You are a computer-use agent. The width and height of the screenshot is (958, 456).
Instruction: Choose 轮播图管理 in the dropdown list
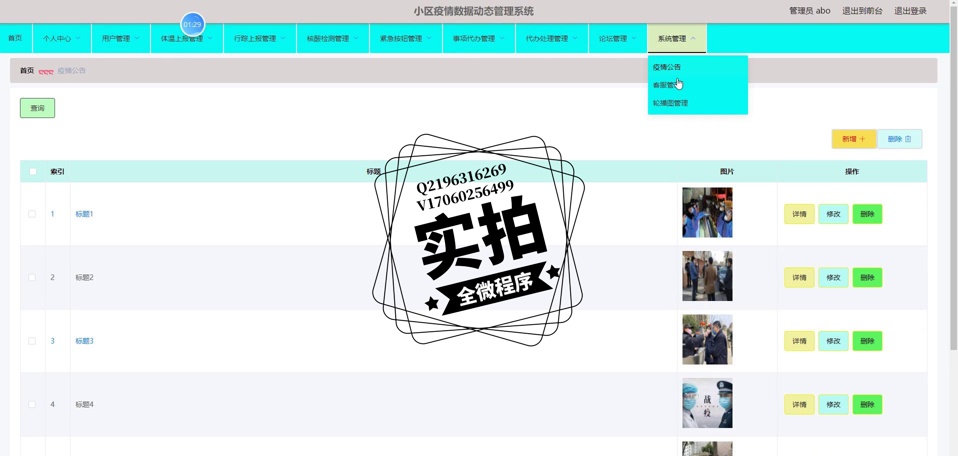[670, 103]
